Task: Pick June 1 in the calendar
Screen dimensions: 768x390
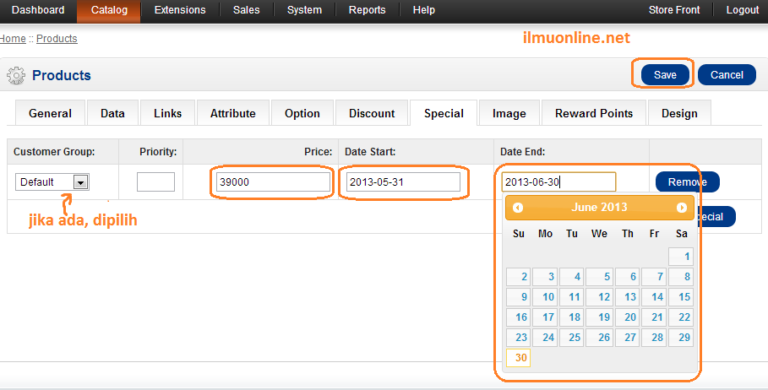Action: (x=681, y=257)
